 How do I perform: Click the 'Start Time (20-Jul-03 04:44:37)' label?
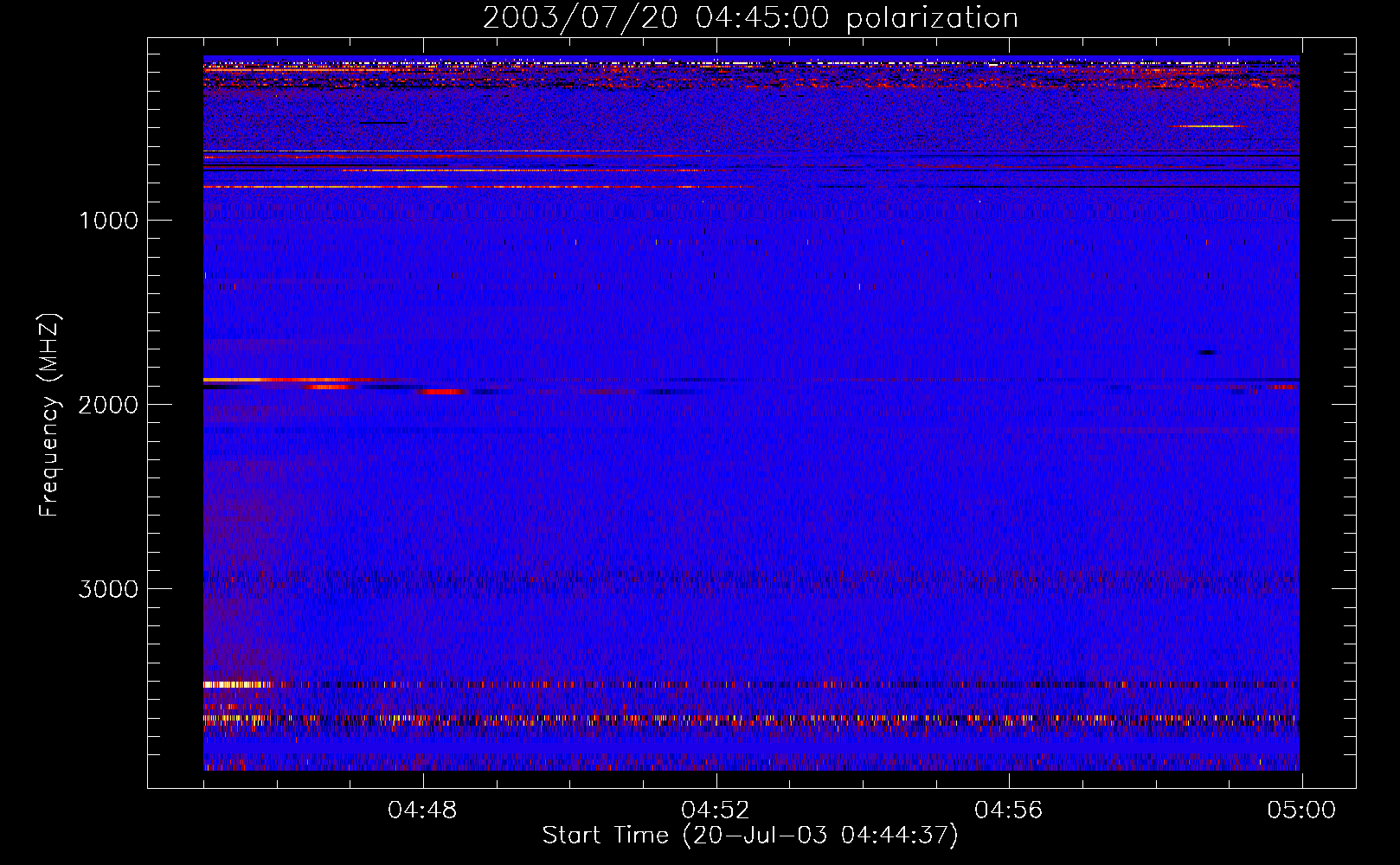tap(750, 836)
